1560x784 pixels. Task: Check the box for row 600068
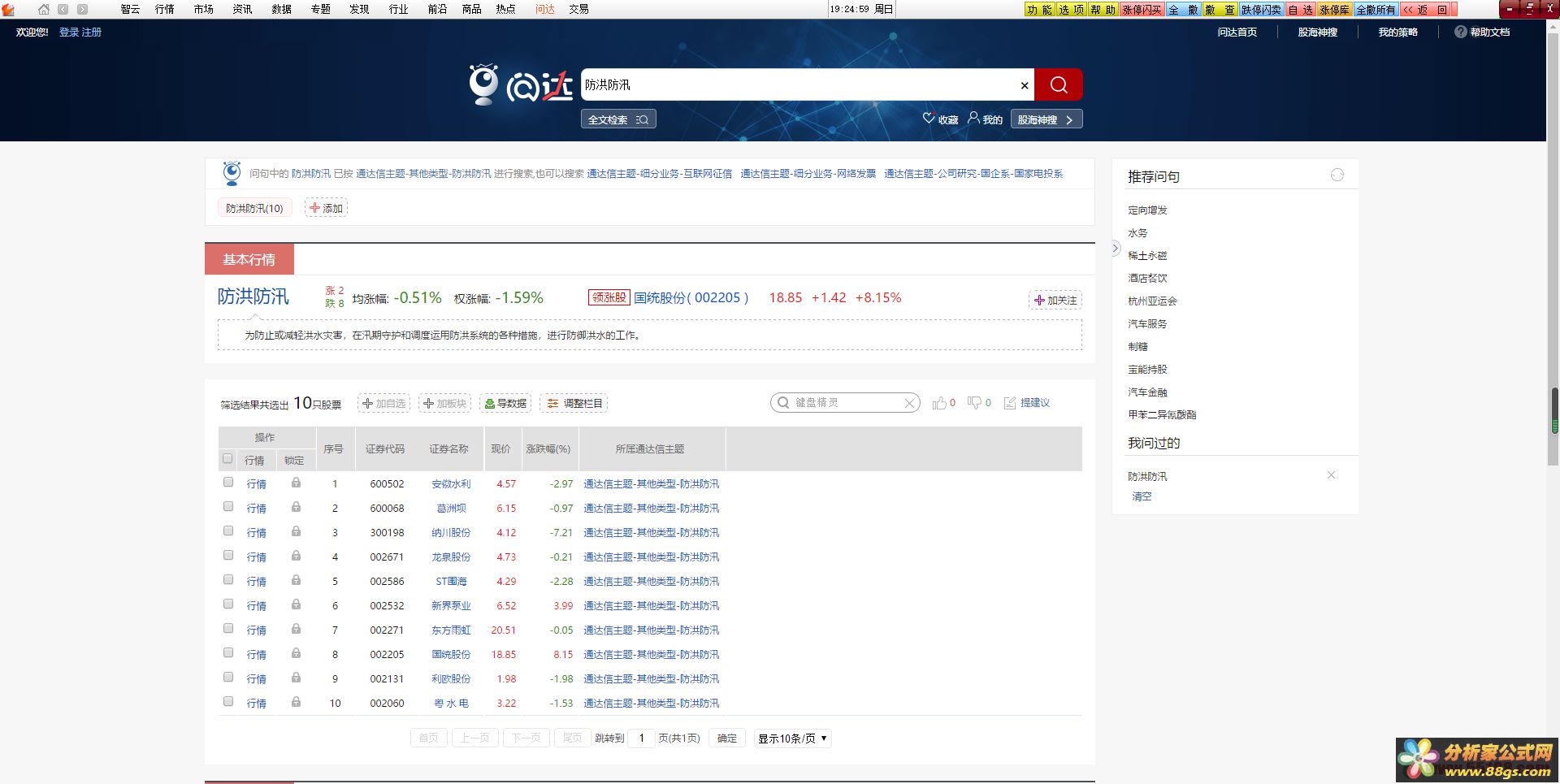(228, 506)
